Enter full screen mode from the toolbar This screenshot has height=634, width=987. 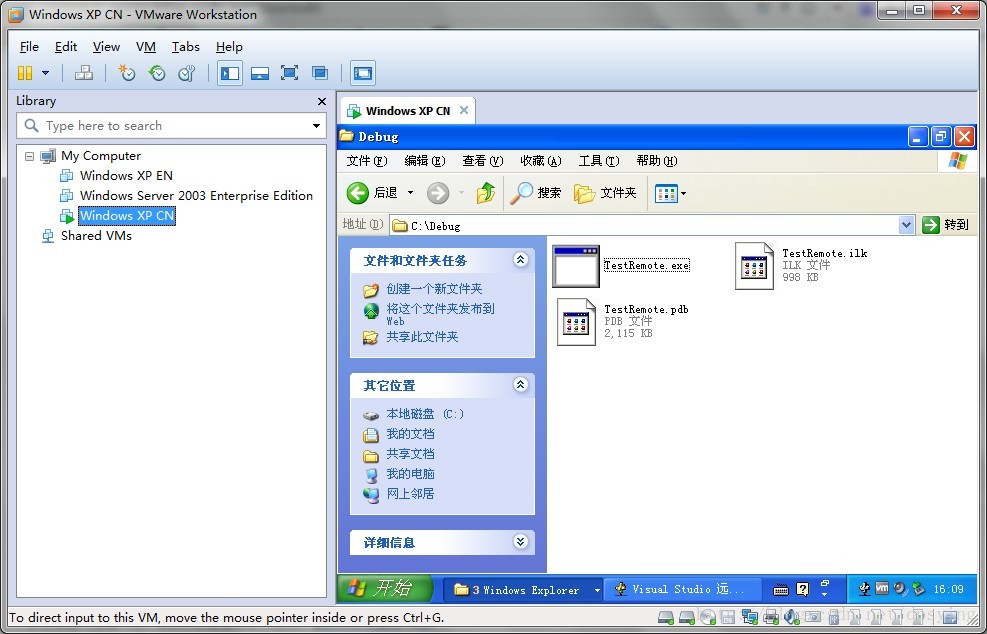290,73
